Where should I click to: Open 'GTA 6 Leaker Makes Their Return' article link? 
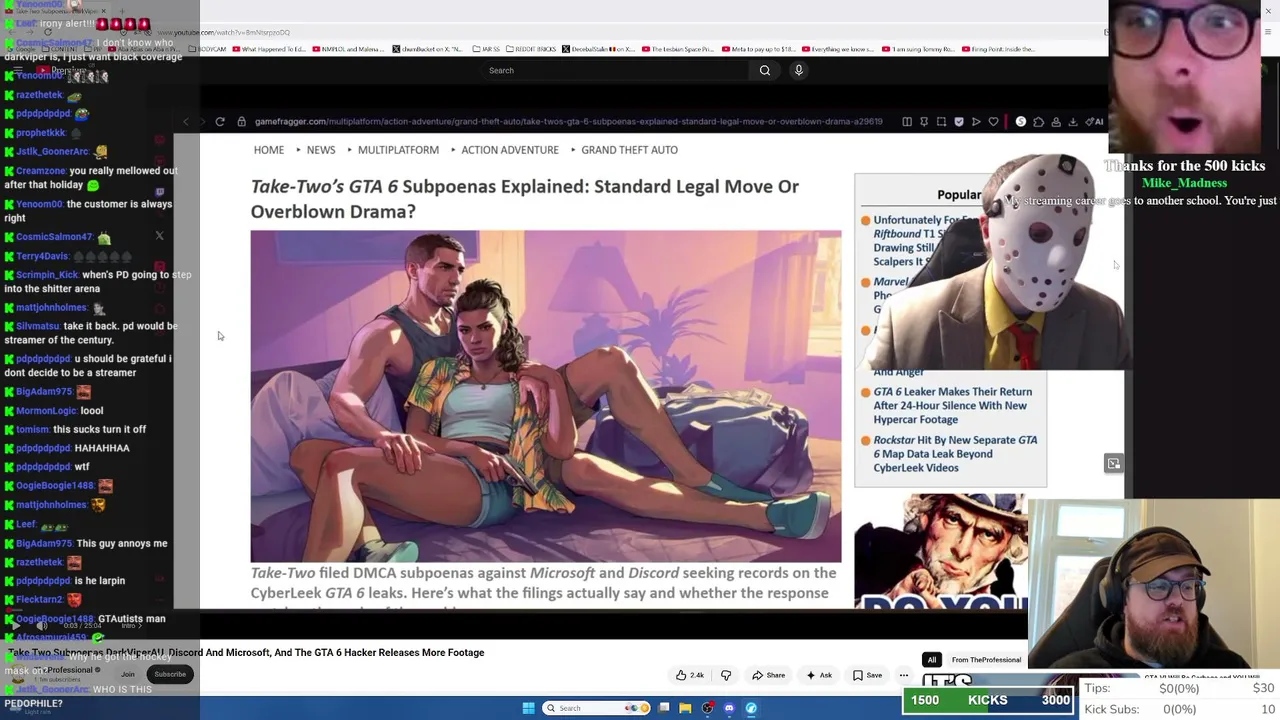pos(952,406)
